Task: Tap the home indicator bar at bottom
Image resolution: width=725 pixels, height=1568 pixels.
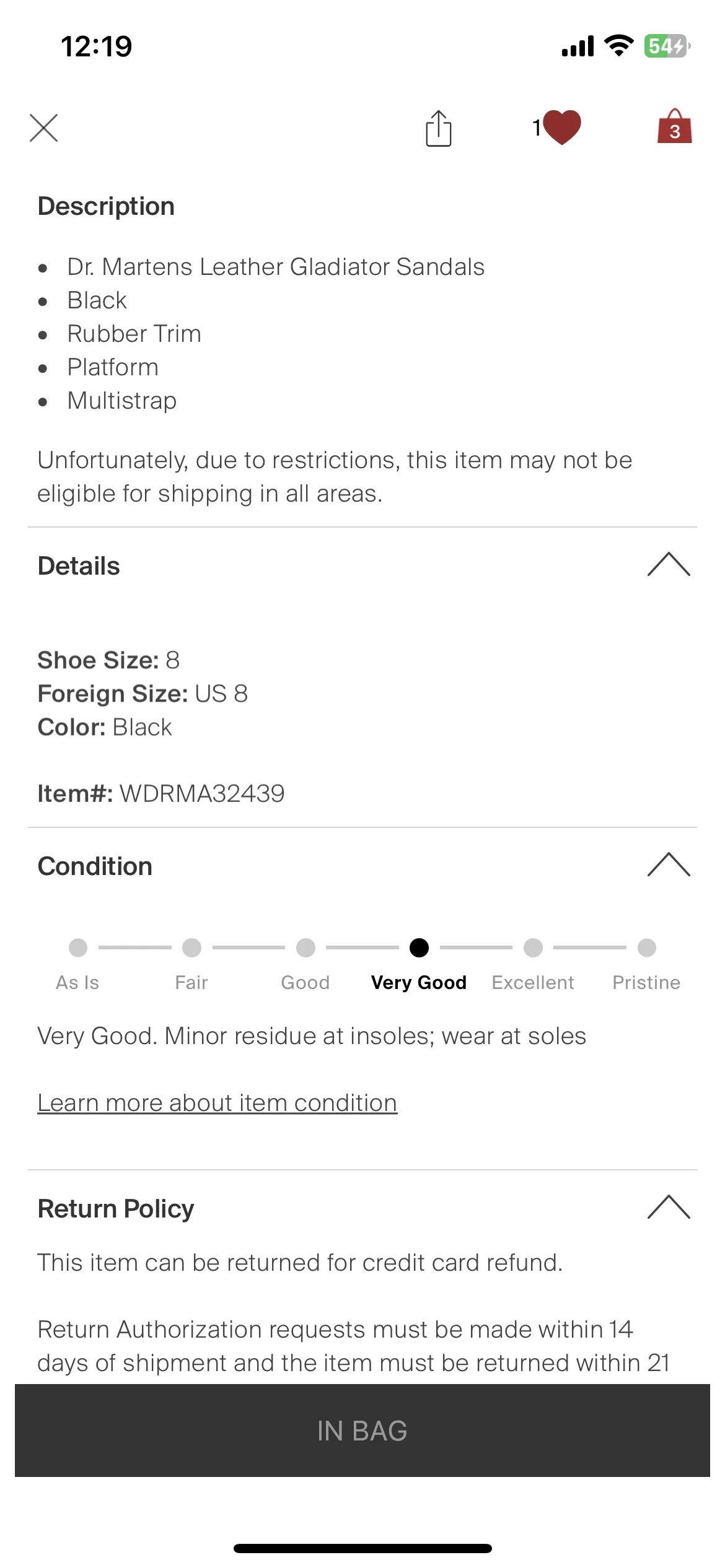Action: (x=362, y=1548)
